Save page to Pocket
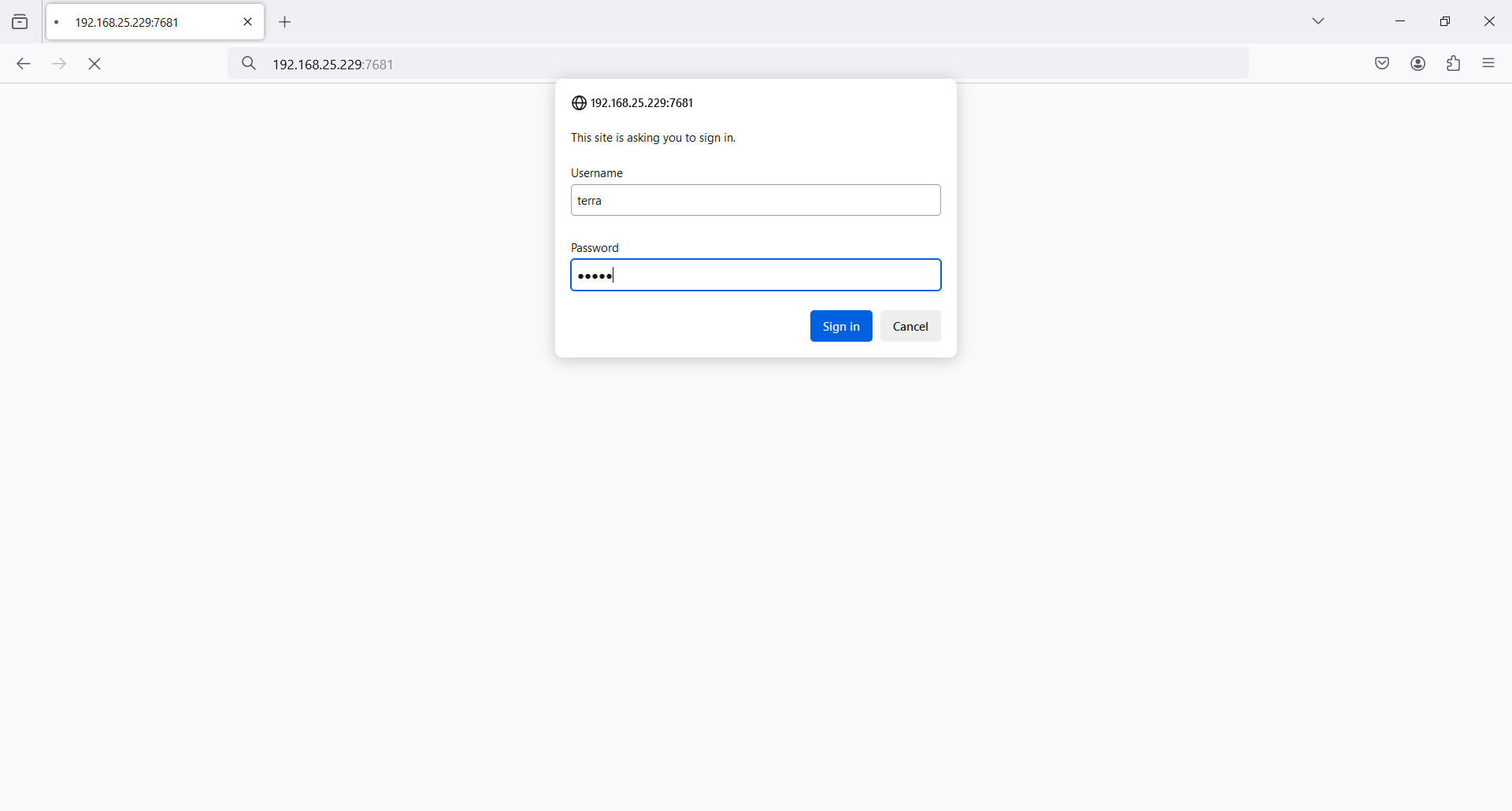This screenshot has height=811, width=1512. pyautogui.click(x=1382, y=64)
